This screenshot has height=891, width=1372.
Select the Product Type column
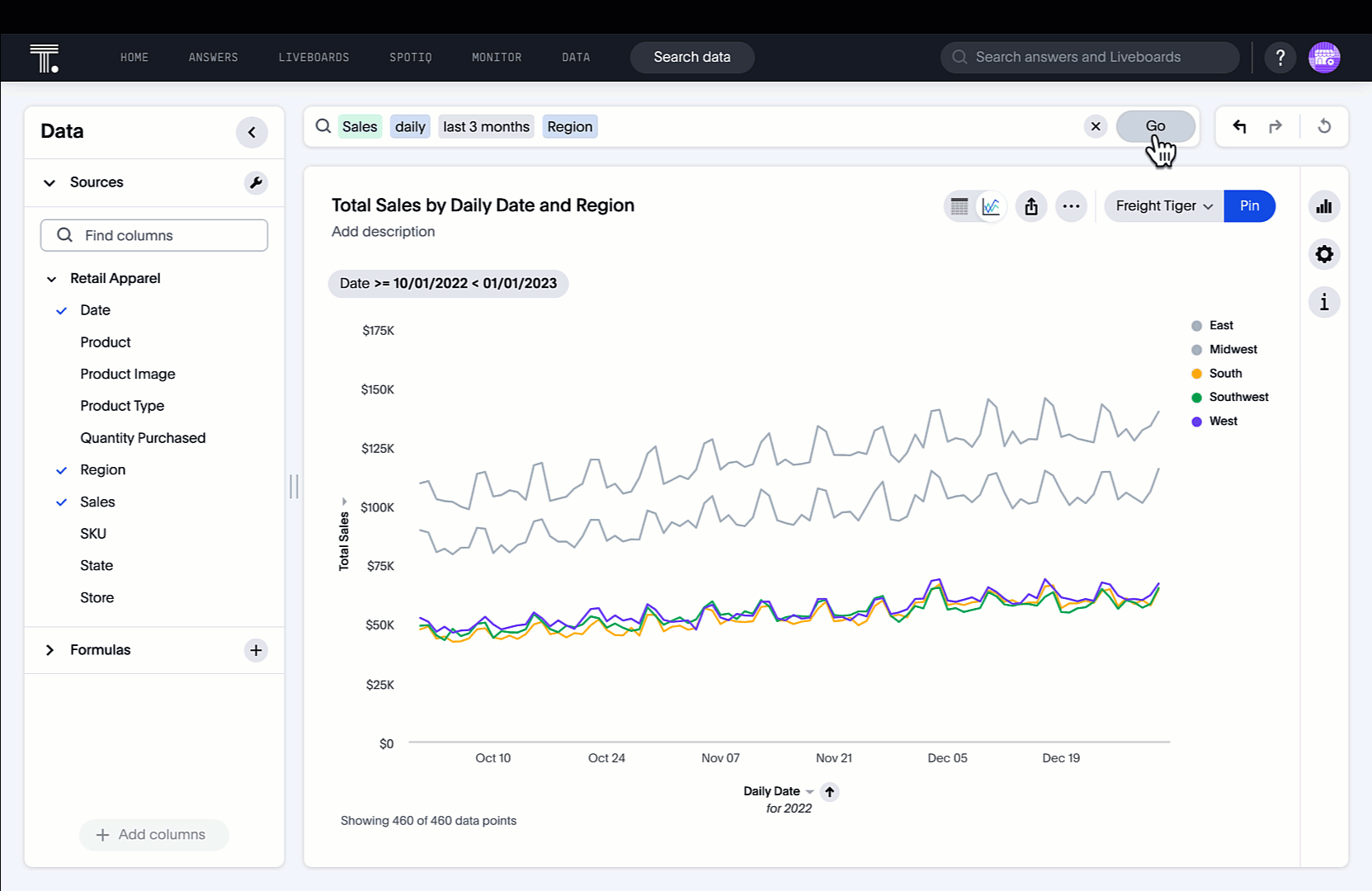[x=122, y=406]
